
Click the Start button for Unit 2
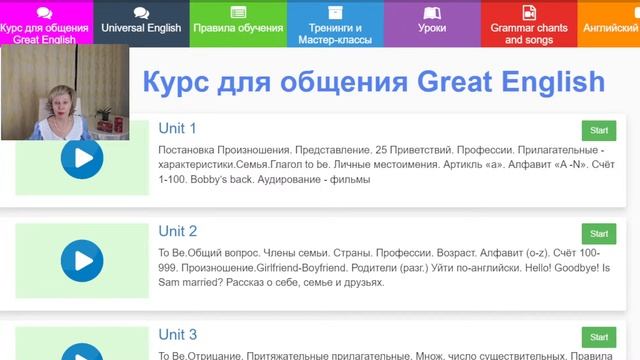click(599, 234)
